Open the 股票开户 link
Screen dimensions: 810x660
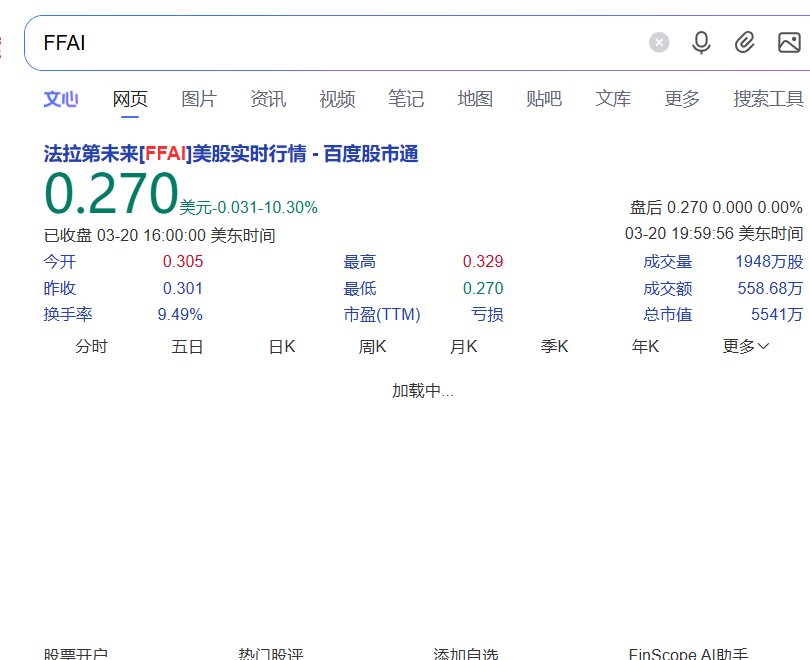coord(76,654)
